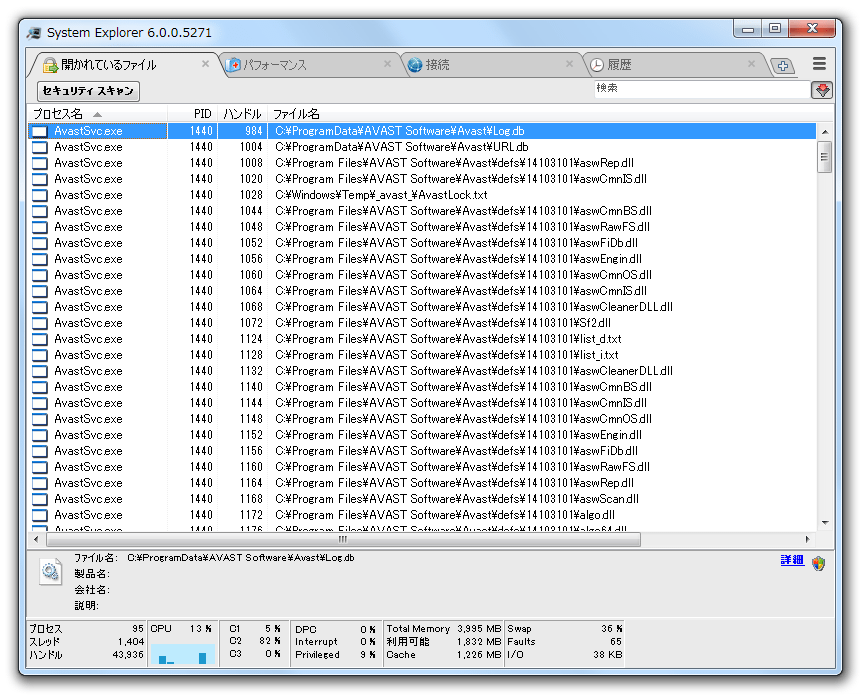Click the process icon in handle 1004 row
This screenshot has height=697, width=863.
[40, 147]
